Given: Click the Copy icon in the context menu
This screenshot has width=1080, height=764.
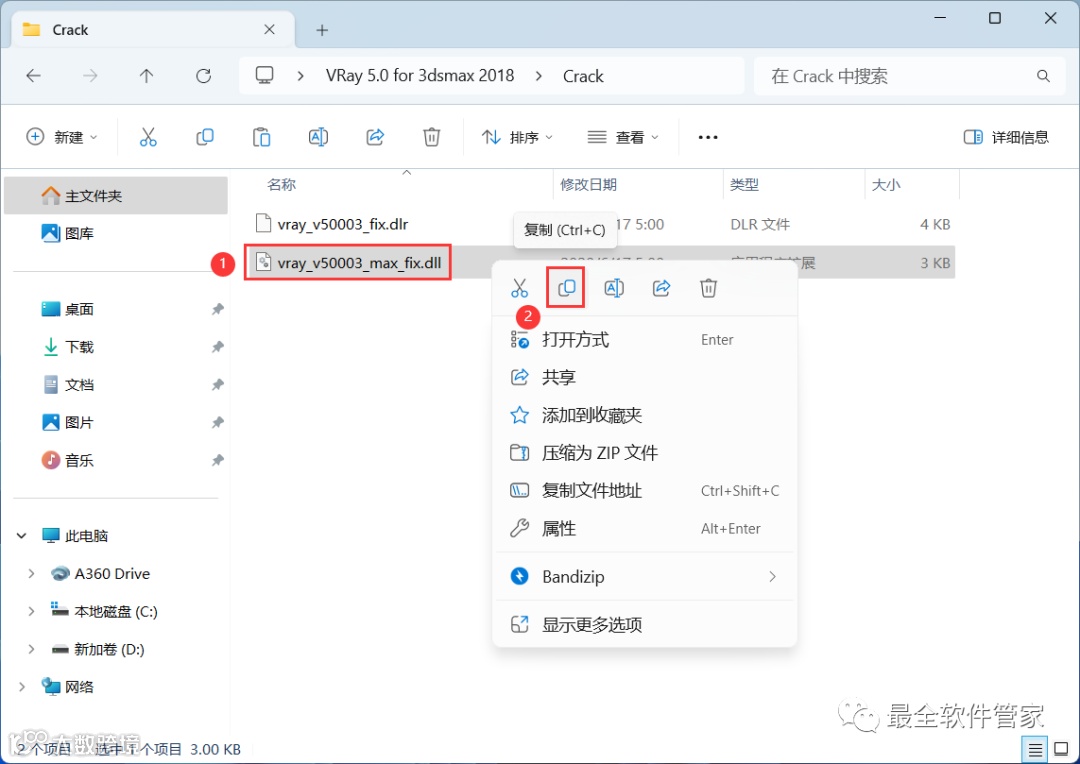Looking at the screenshot, I should tap(566, 288).
